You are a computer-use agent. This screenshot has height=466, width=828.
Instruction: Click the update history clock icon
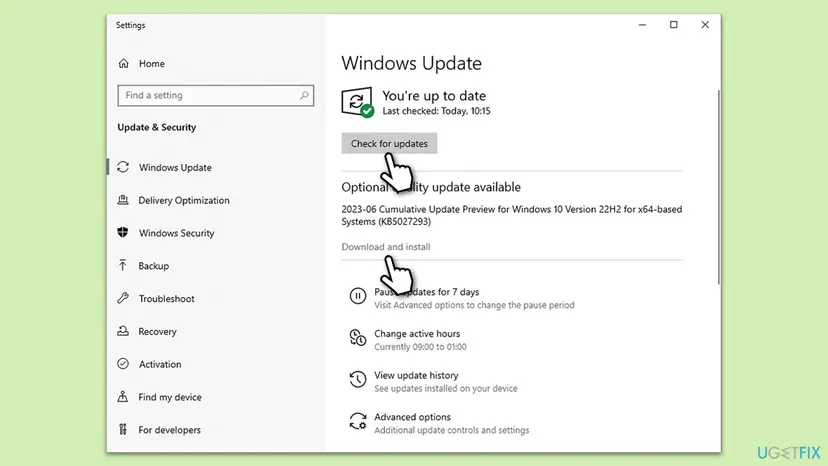[x=357, y=379]
